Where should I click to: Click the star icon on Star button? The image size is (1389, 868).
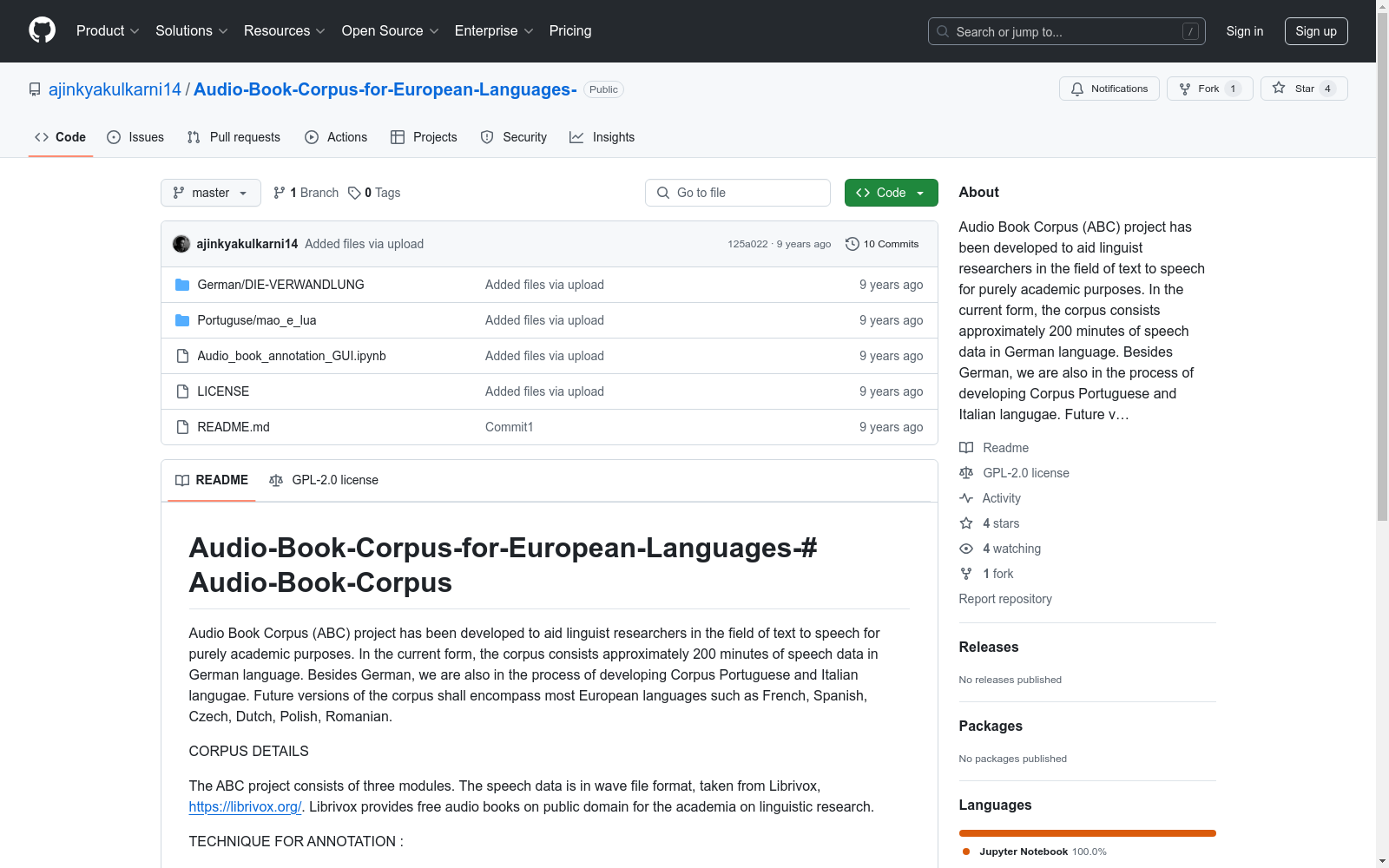click(x=1279, y=88)
